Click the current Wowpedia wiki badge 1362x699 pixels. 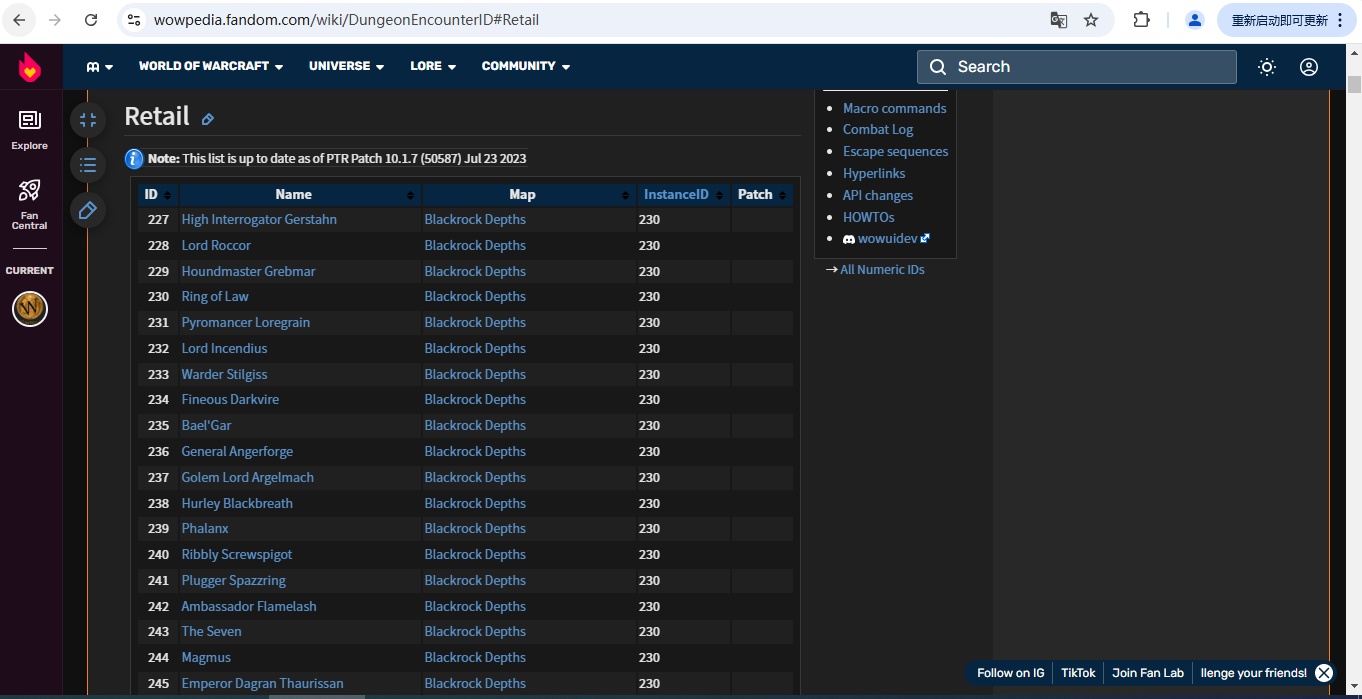pyautogui.click(x=30, y=308)
